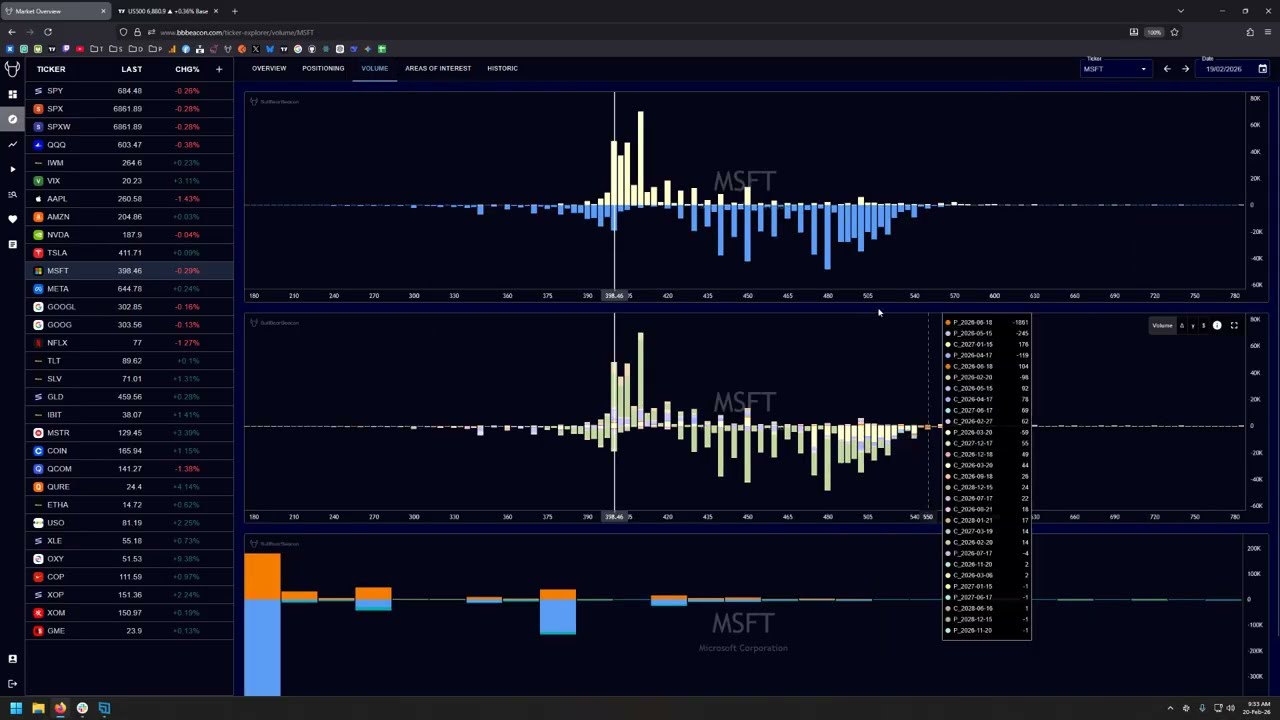The image size is (1280, 720).
Task: Add a ticker with the plus icon
Action: pos(218,69)
